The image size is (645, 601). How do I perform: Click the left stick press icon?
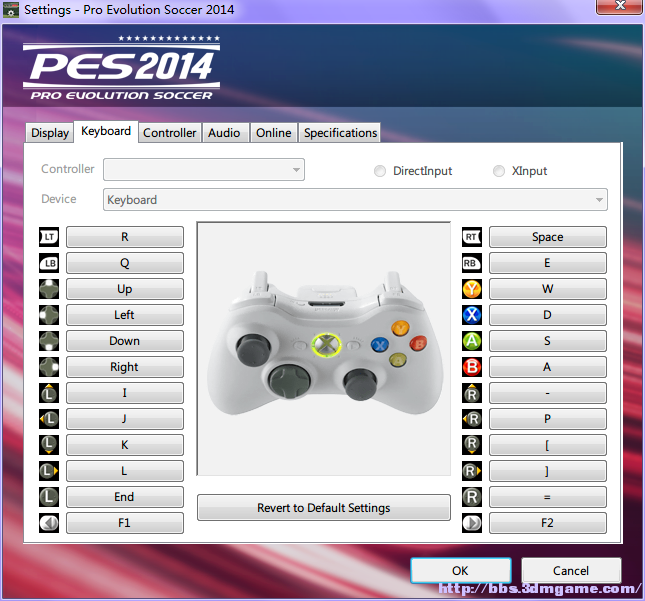click(49, 497)
